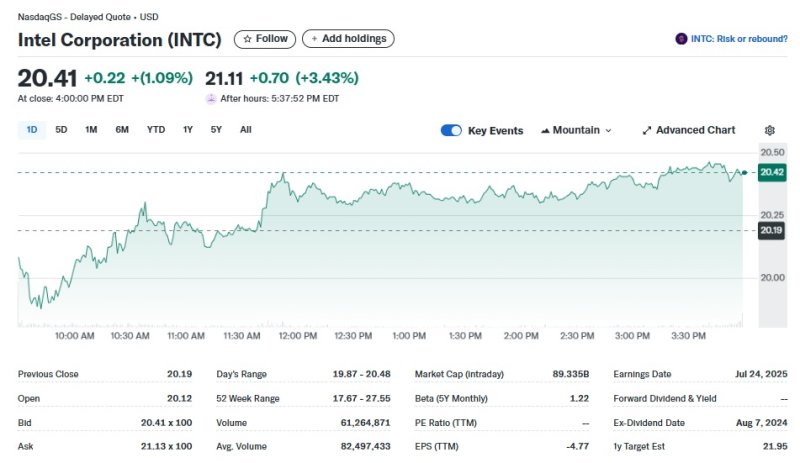Select the All time range

pos(246,129)
